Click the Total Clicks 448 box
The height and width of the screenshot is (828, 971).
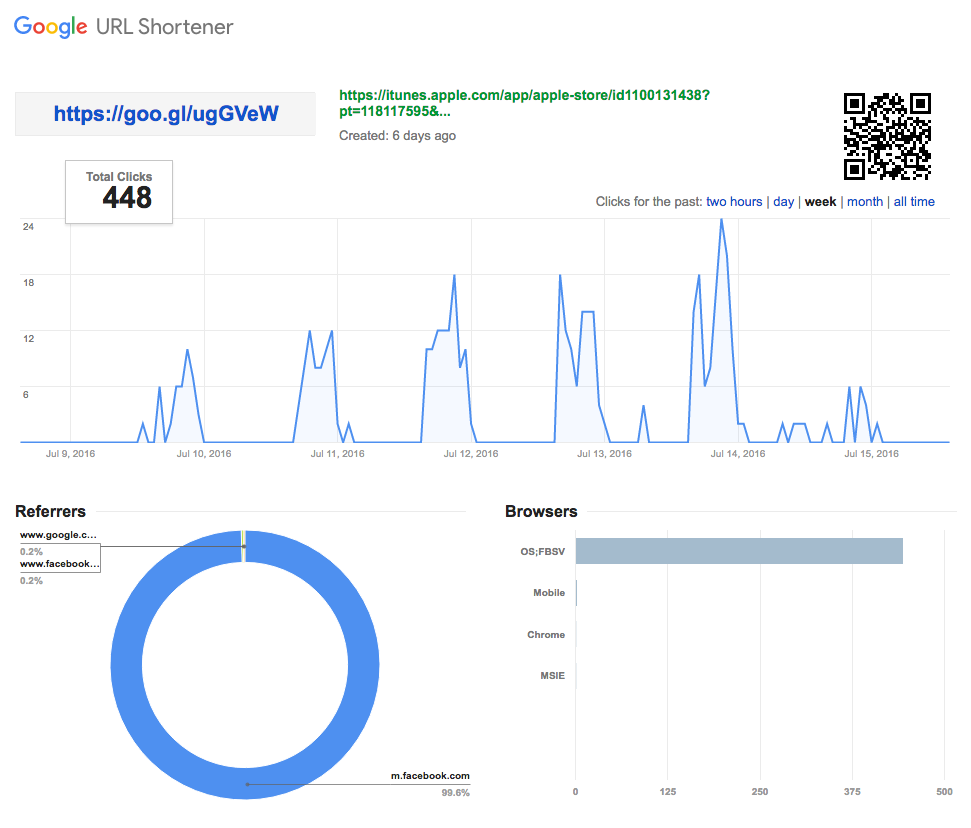pos(119,191)
